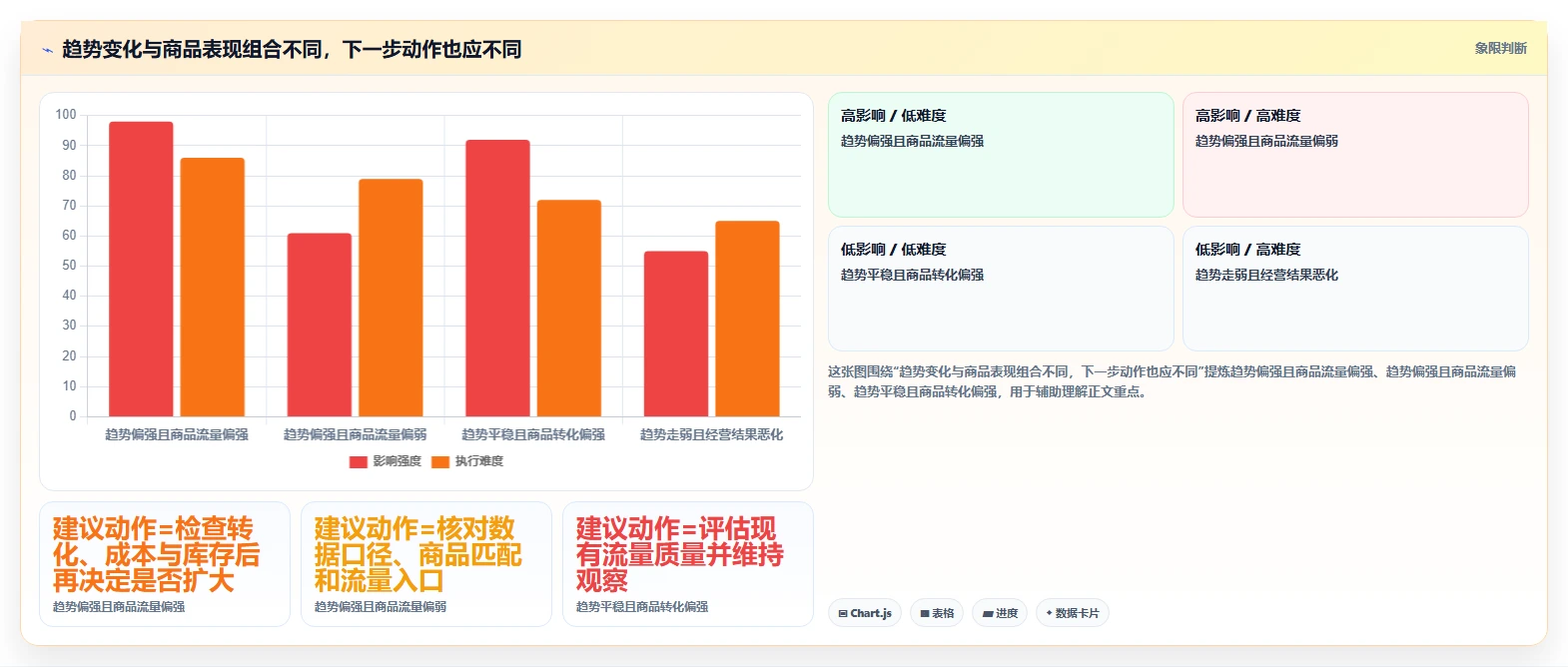Select the card 建议动作=检查转化、成本与库存后再决定是否扩大
This screenshot has width=1568, height=667.
coord(165,564)
